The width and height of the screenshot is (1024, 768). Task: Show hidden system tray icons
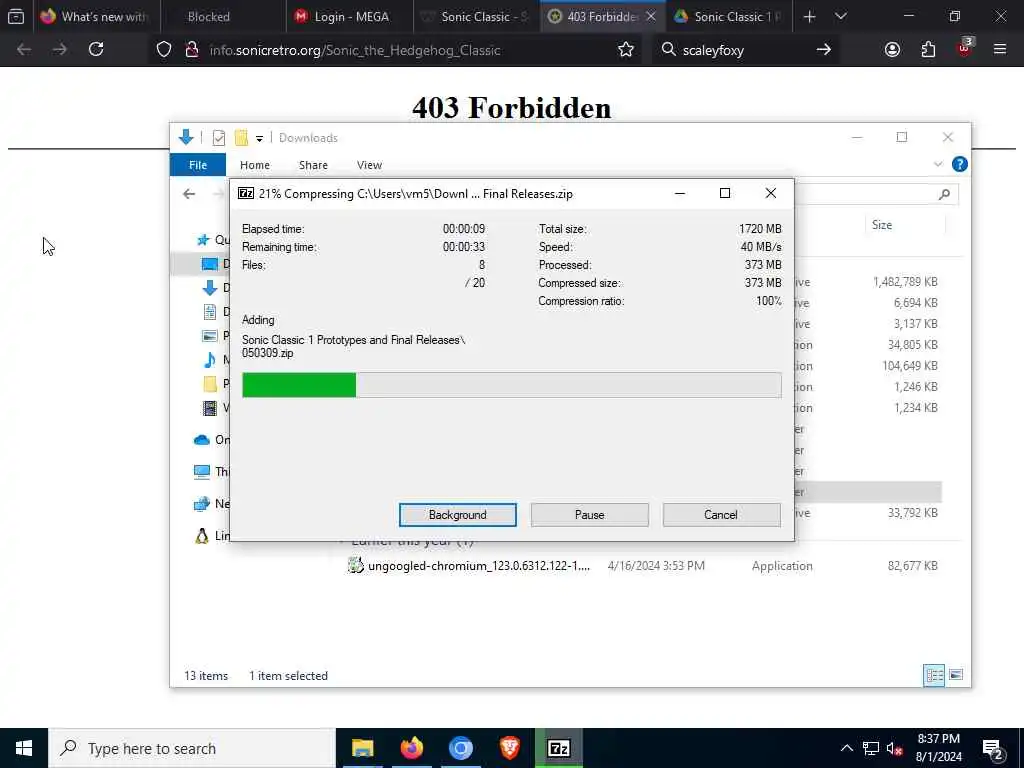846,748
